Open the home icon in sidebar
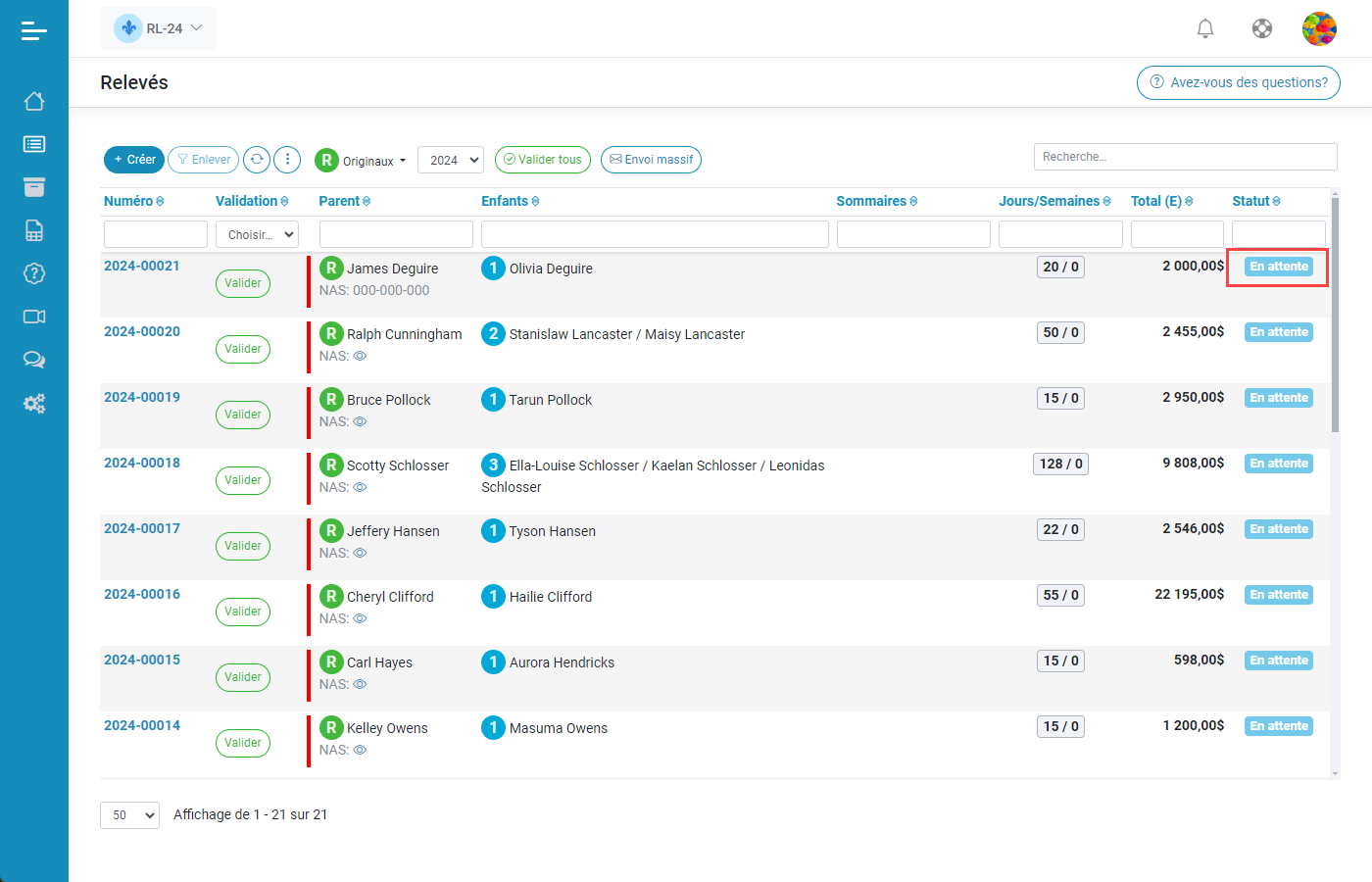 tap(34, 101)
